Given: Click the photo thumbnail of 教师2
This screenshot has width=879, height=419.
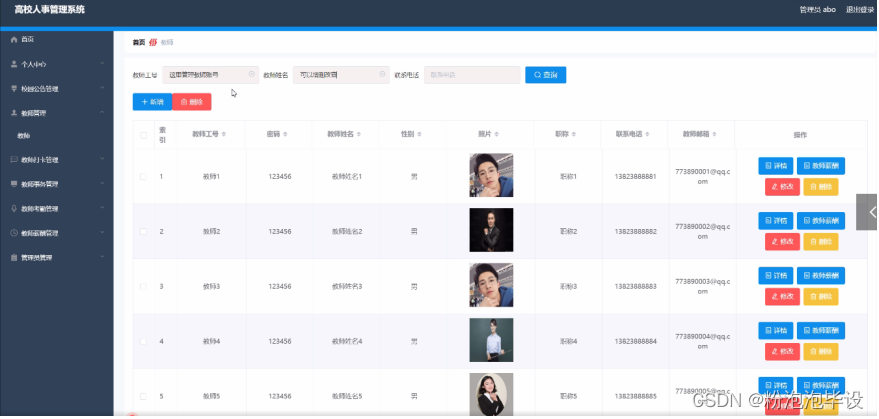Looking at the screenshot, I should (x=491, y=230).
